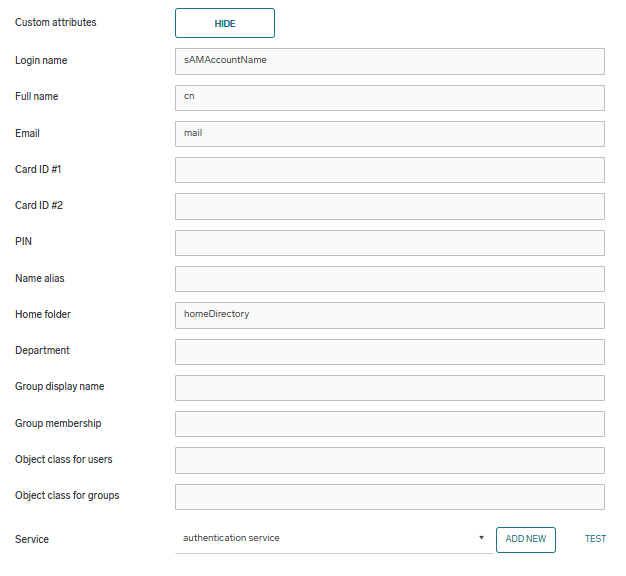Image resolution: width=626 pixels, height=576 pixels.
Task: Focus the Group display name field
Action: (389, 387)
